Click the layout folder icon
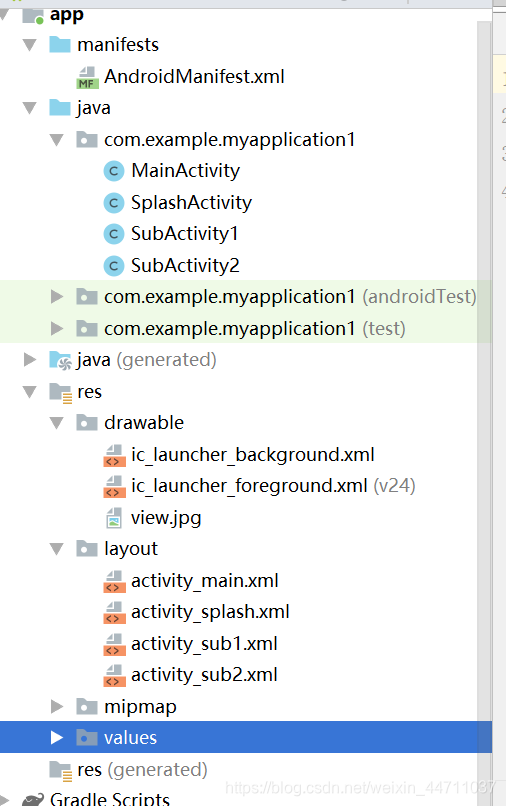This screenshot has height=806, width=506. click(87, 549)
